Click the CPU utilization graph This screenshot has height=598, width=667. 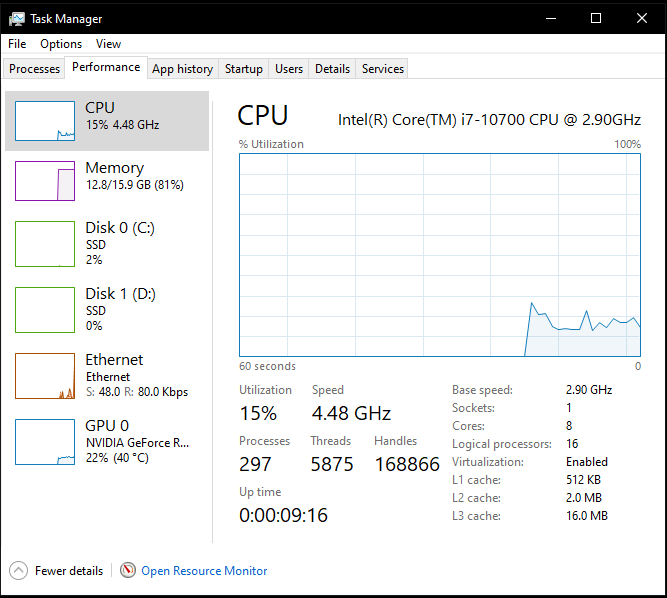440,254
